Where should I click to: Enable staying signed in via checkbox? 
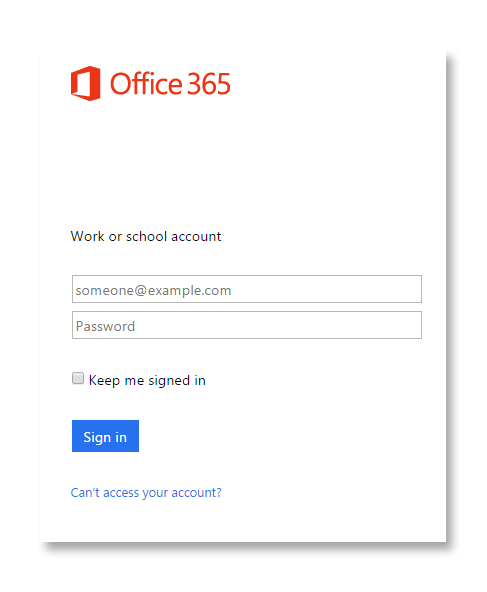78,378
